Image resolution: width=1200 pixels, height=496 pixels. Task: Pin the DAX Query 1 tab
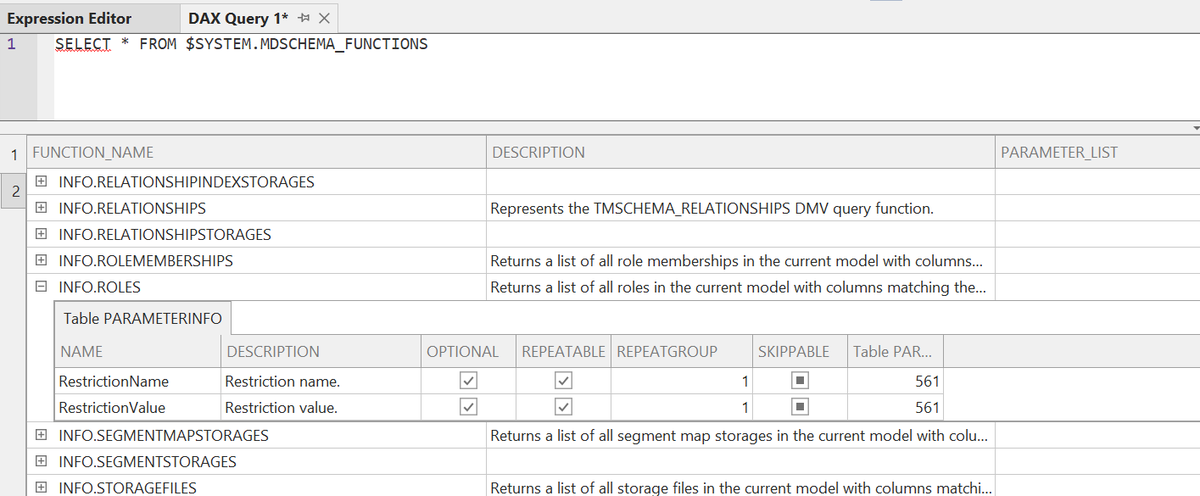coord(305,19)
